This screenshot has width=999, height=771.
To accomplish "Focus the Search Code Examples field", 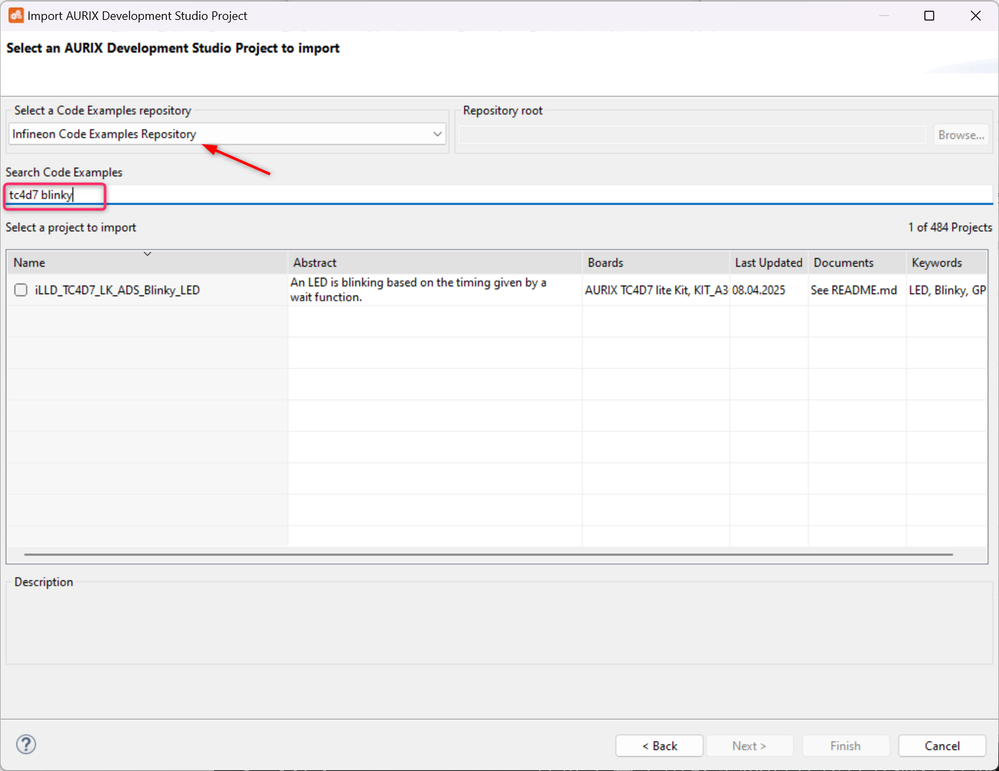I will tap(500, 195).
